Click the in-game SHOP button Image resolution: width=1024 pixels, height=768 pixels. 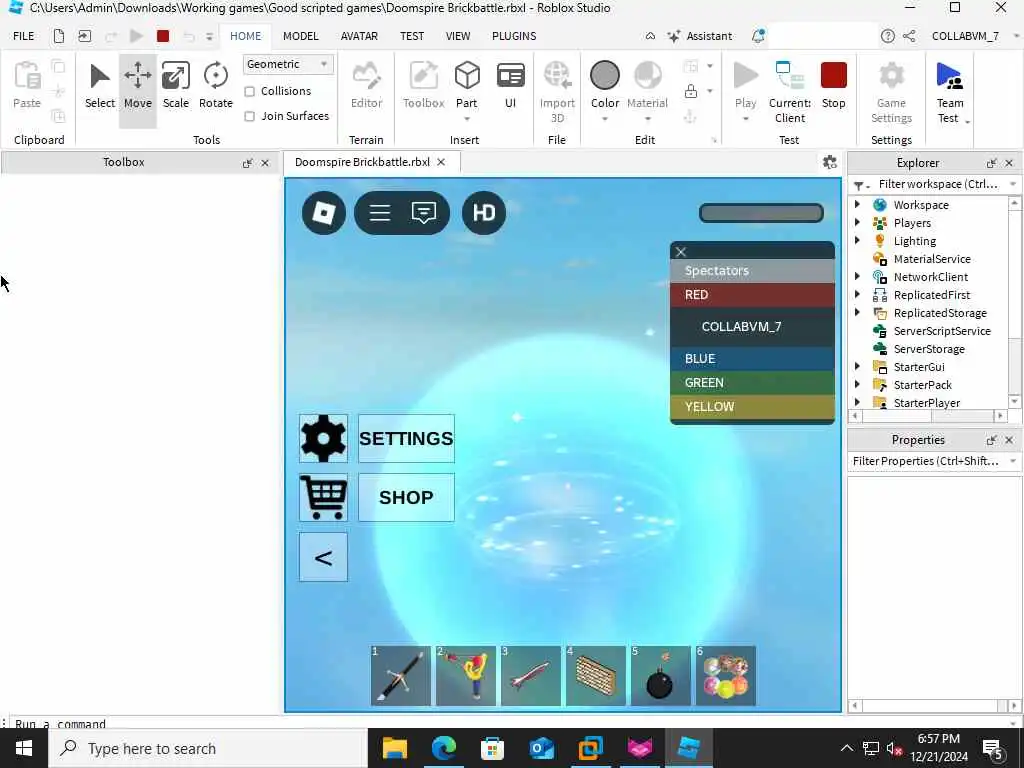[406, 497]
